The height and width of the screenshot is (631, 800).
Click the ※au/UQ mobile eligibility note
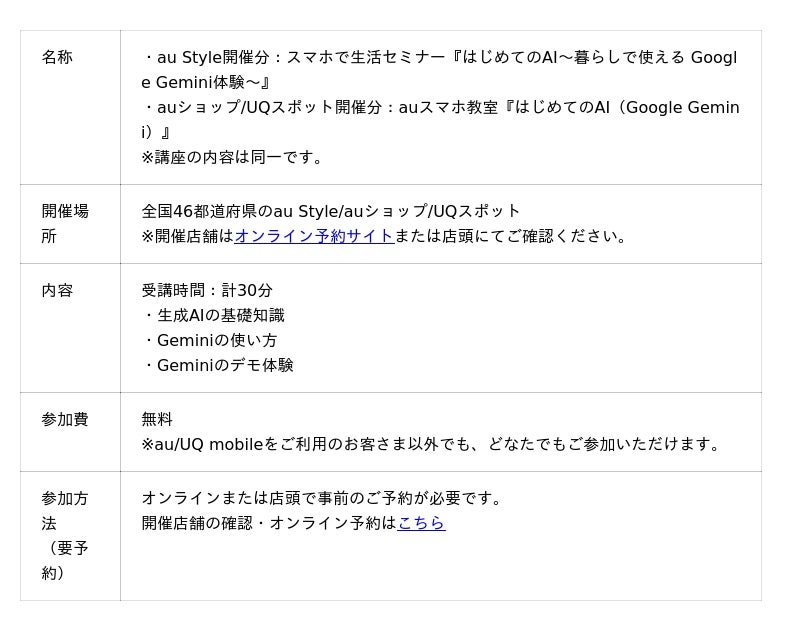(x=432, y=444)
